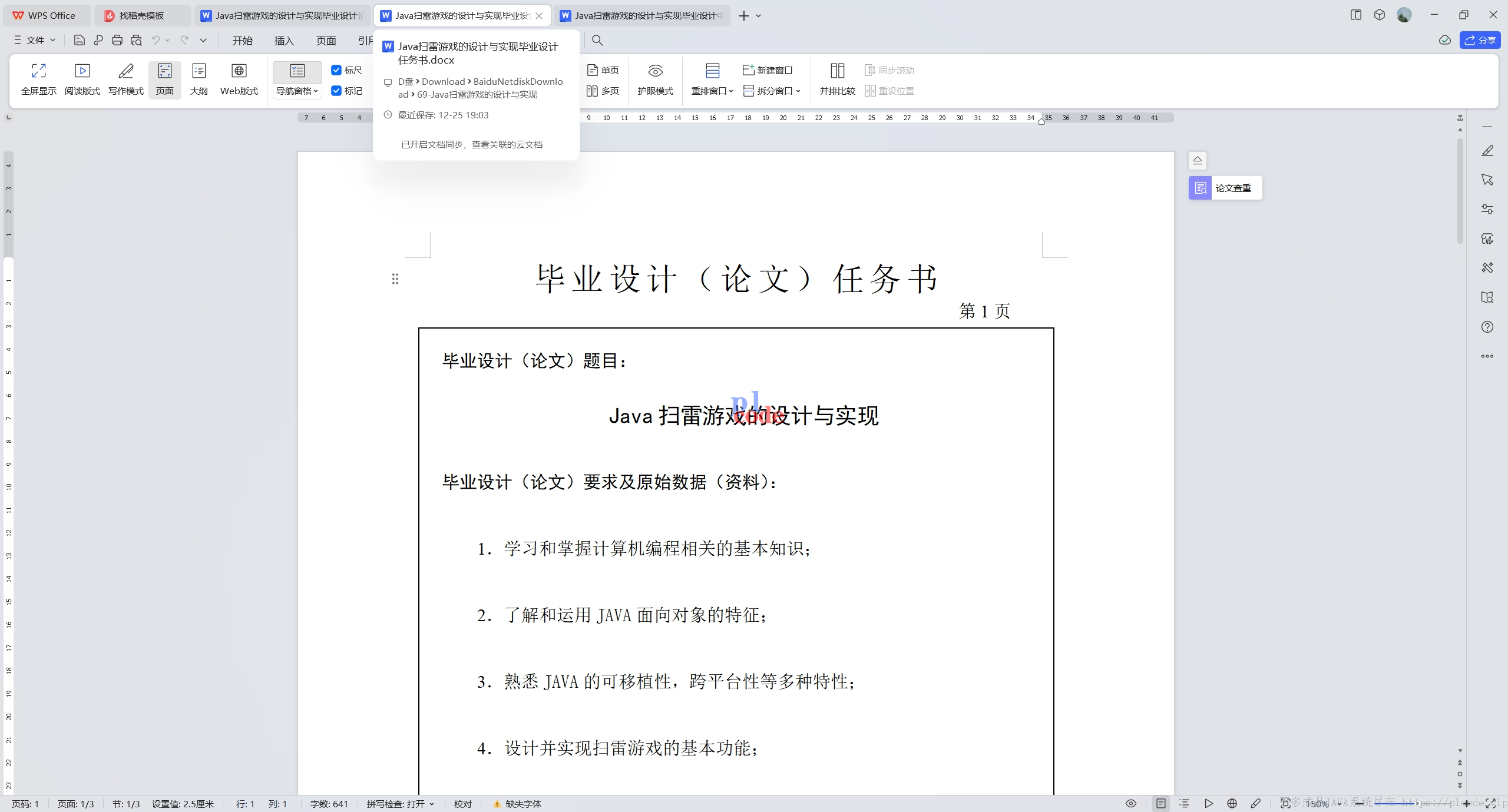Click the tab stop selector at ruler corner

[x=8, y=117]
